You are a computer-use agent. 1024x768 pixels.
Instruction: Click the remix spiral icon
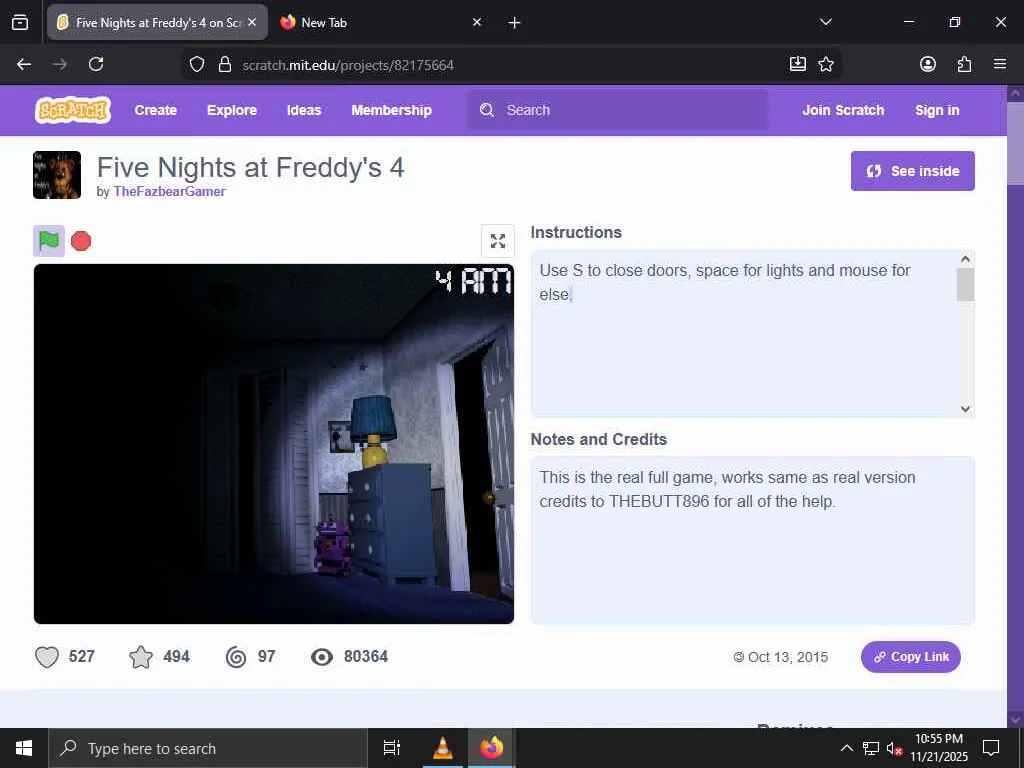pos(236,657)
